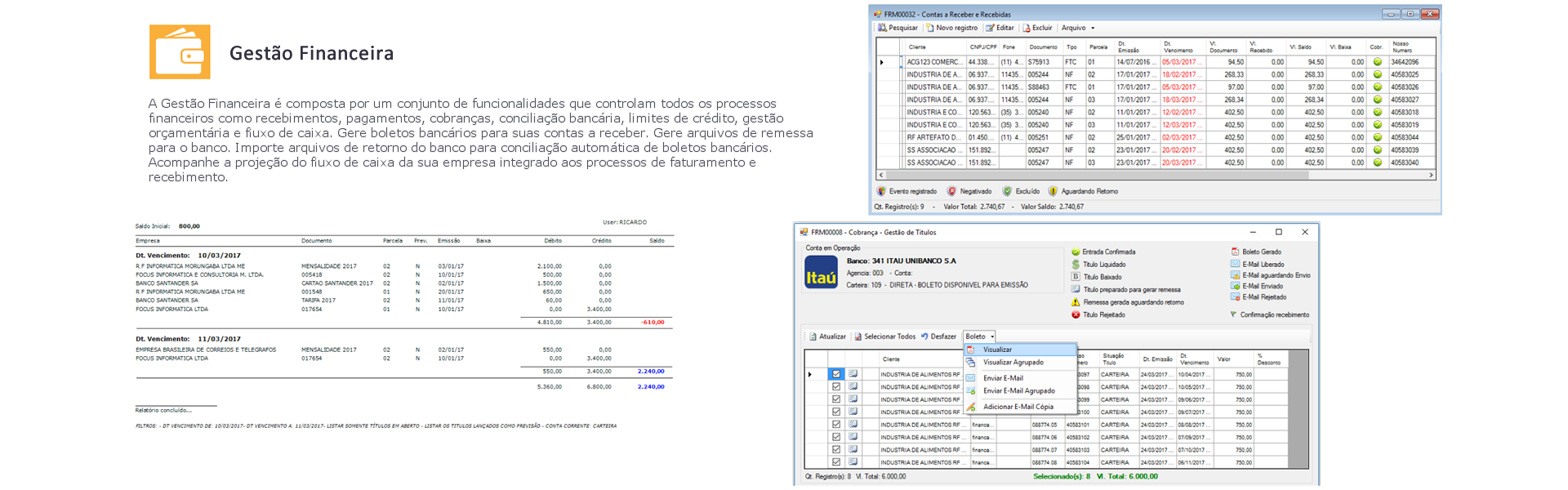The width and height of the screenshot is (1568, 490).
Task: Sort by the CNPJ/CPF column header
Action: tap(983, 47)
